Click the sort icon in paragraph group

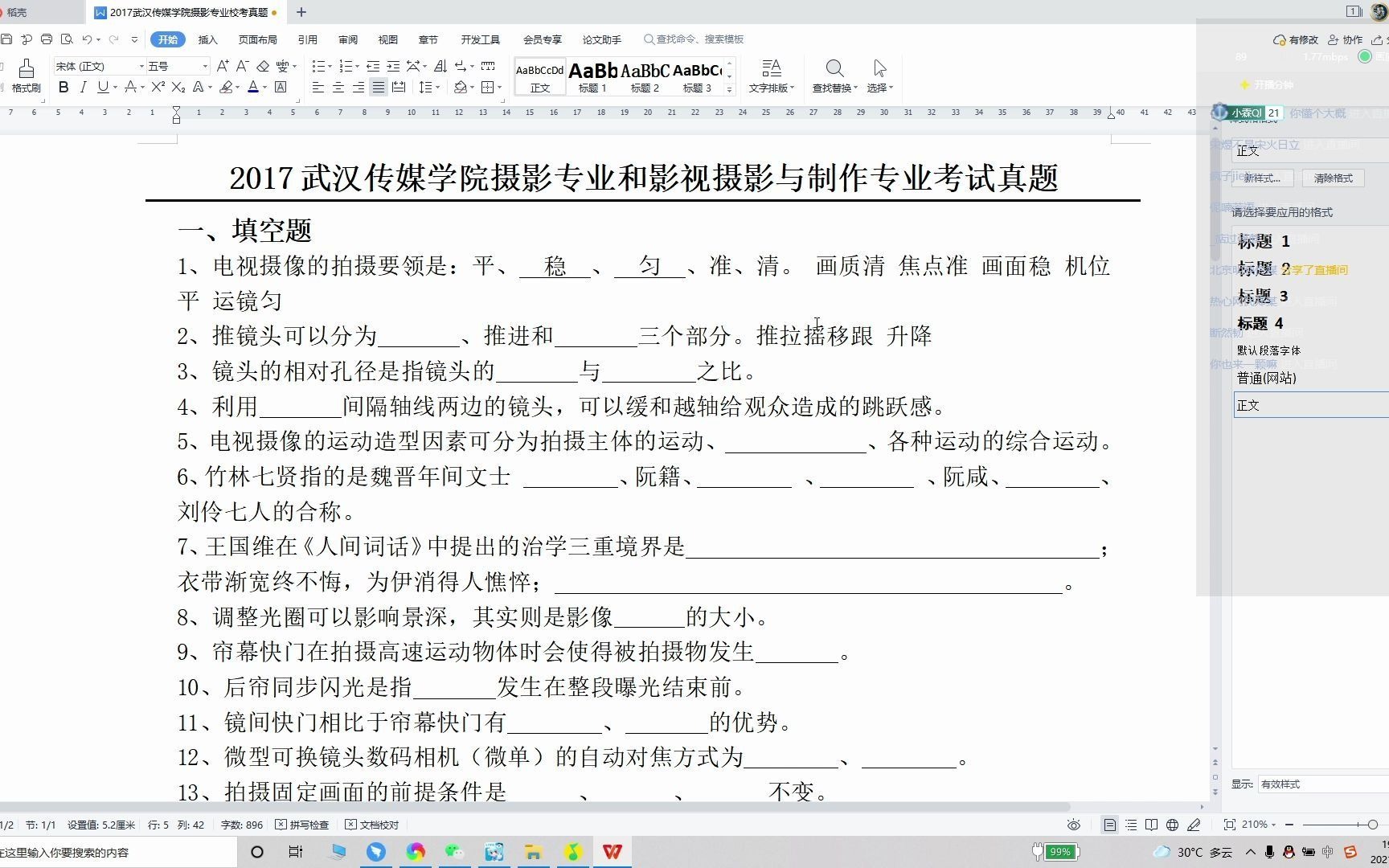click(x=440, y=66)
